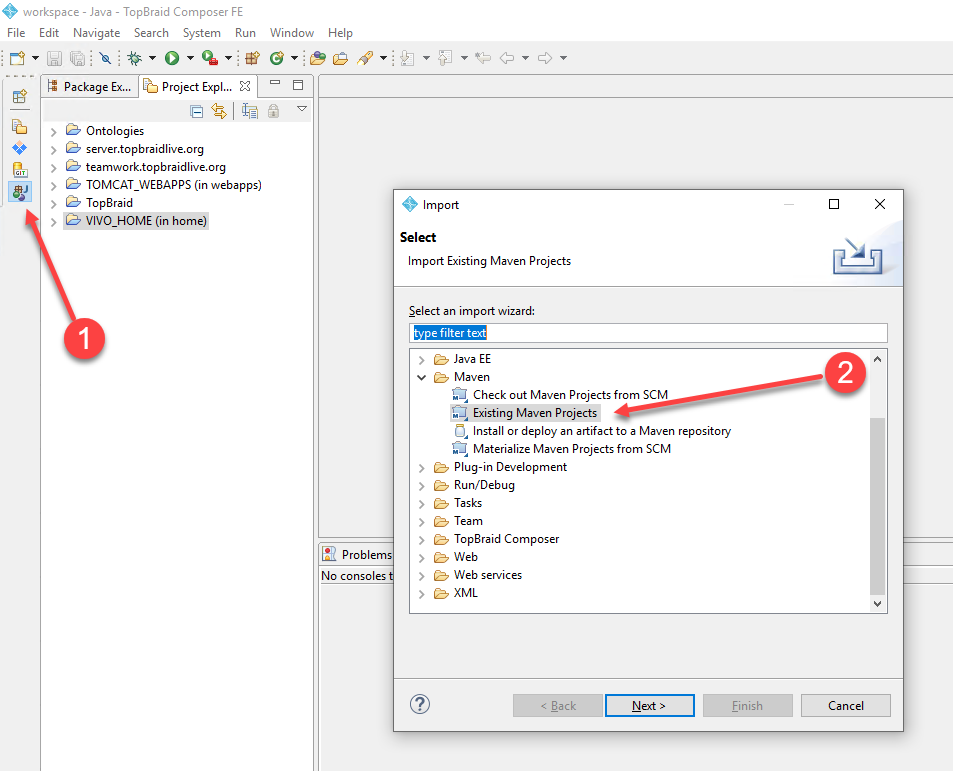Click the New wizard toolbar icon
This screenshot has width=953, height=771.
pos(17,58)
